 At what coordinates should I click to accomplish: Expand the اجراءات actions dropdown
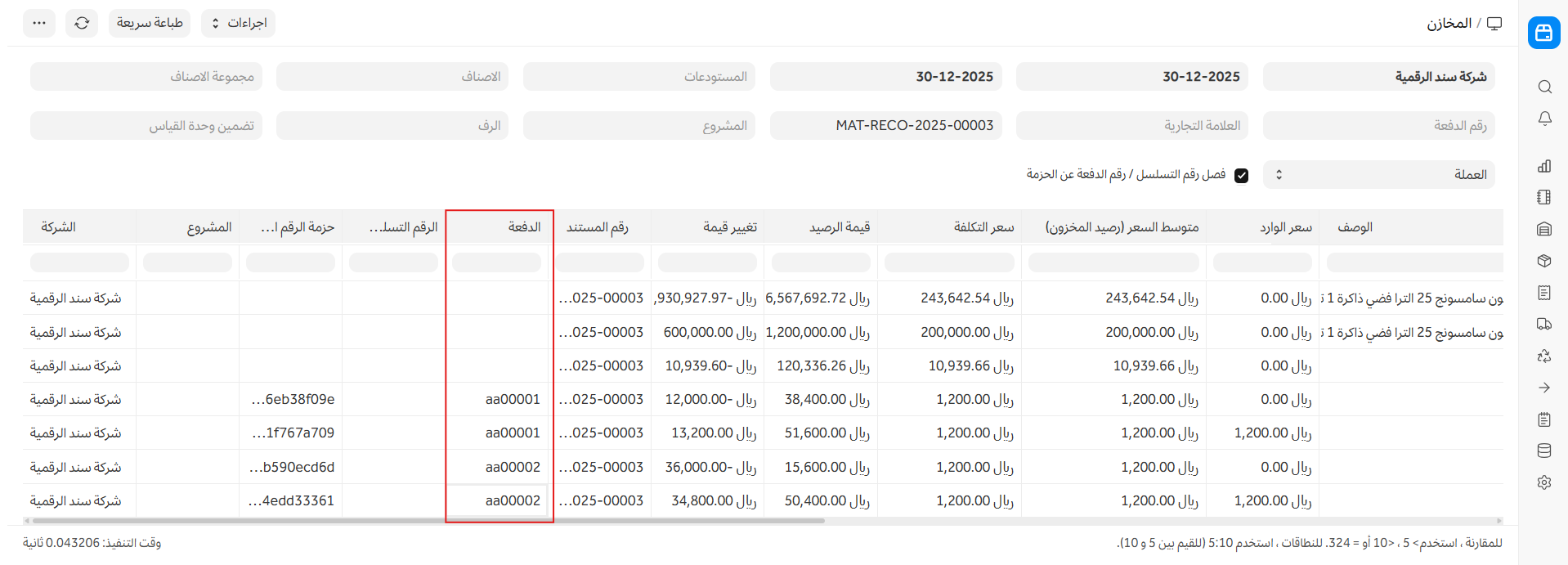click(238, 23)
